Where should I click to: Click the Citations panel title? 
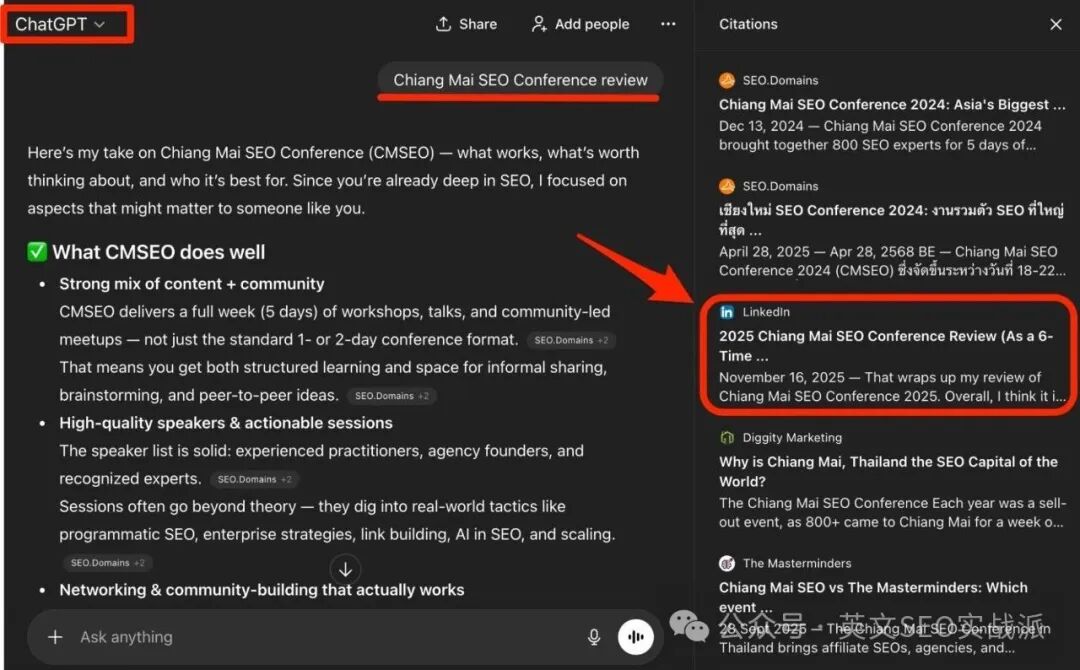[x=748, y=24]
